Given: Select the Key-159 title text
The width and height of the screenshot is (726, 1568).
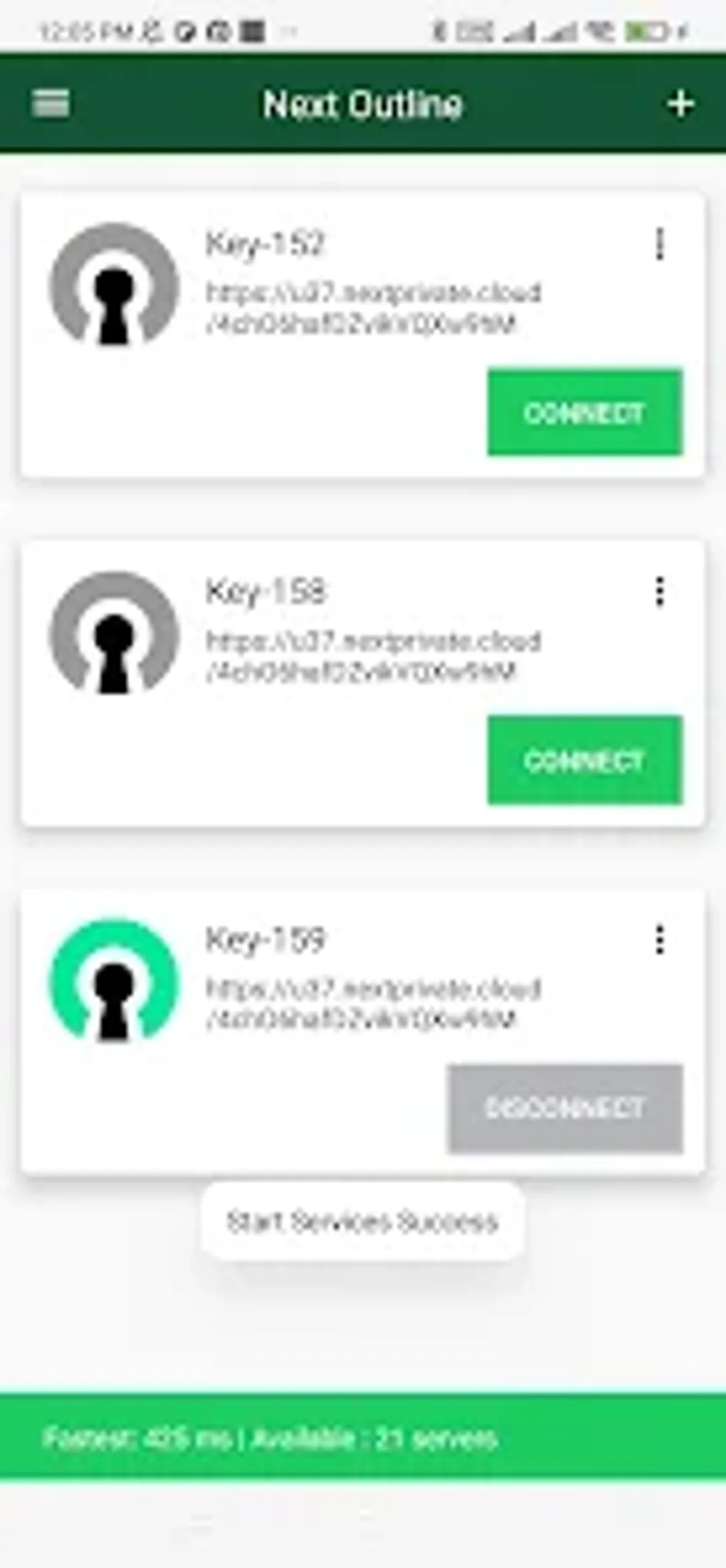Looking at the screenshot, I should pos(265,940).
